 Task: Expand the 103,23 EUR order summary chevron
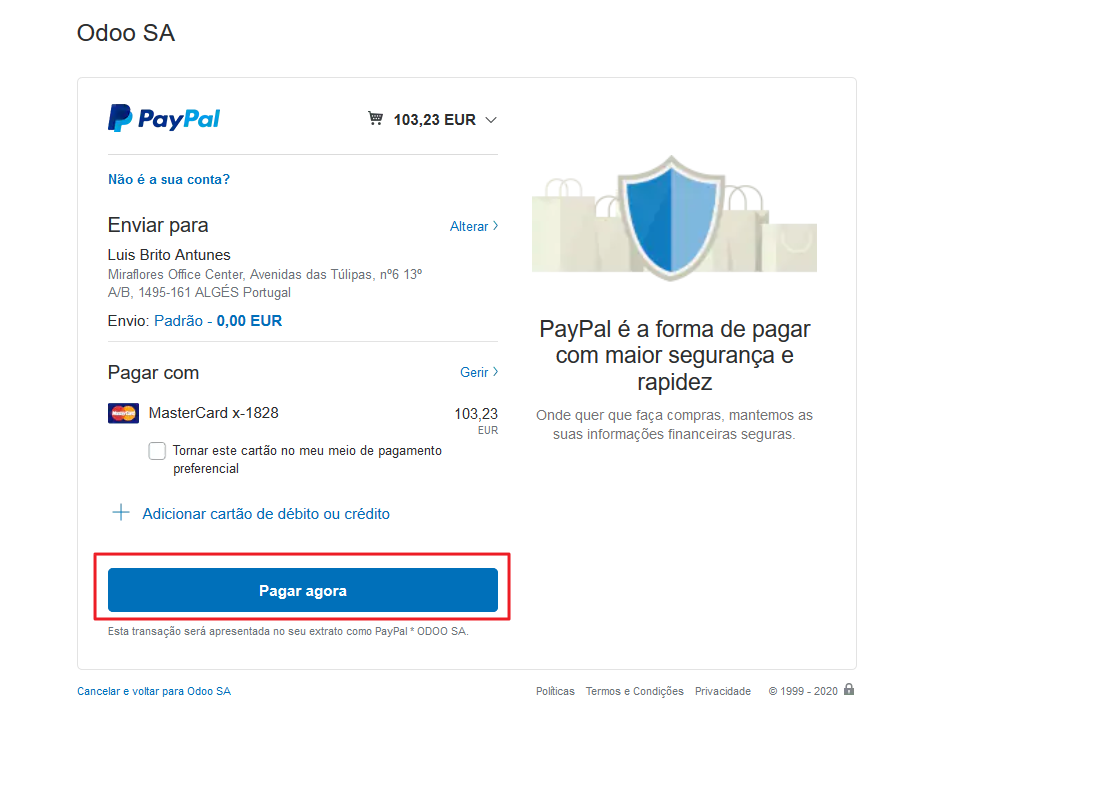tap(491, 120)
